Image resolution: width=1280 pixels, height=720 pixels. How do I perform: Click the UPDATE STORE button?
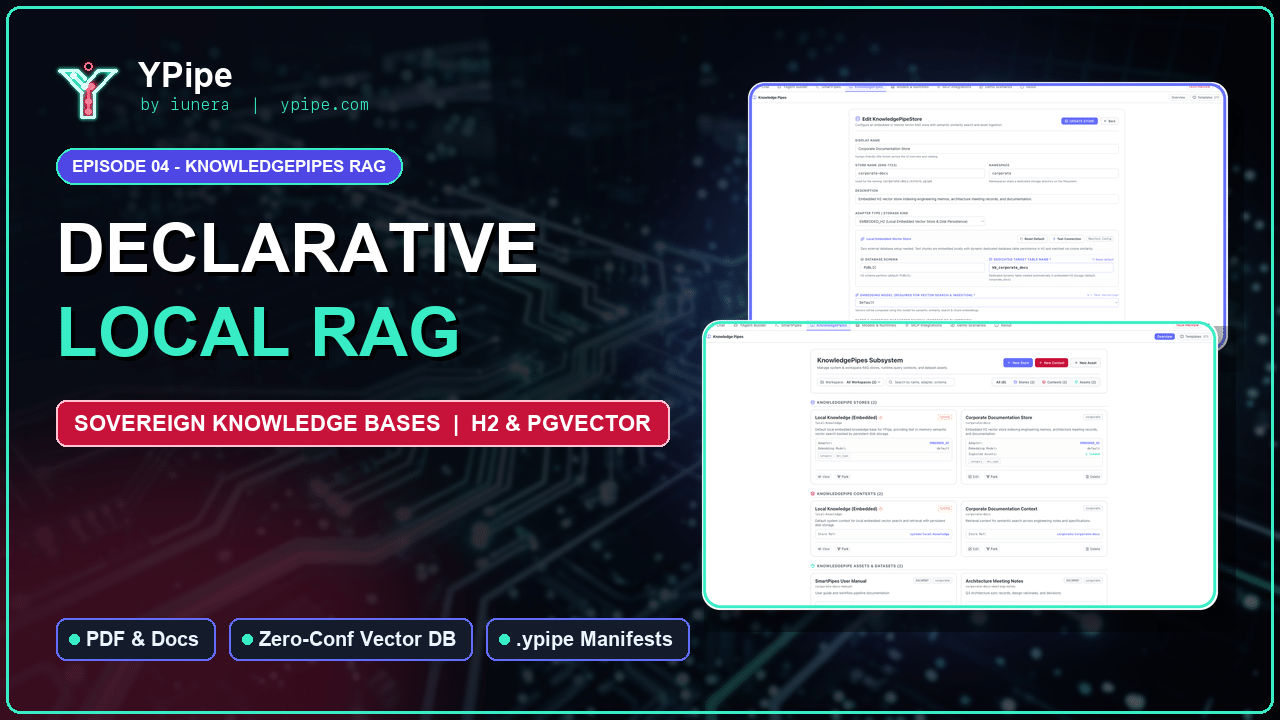tap(1079, 121)
